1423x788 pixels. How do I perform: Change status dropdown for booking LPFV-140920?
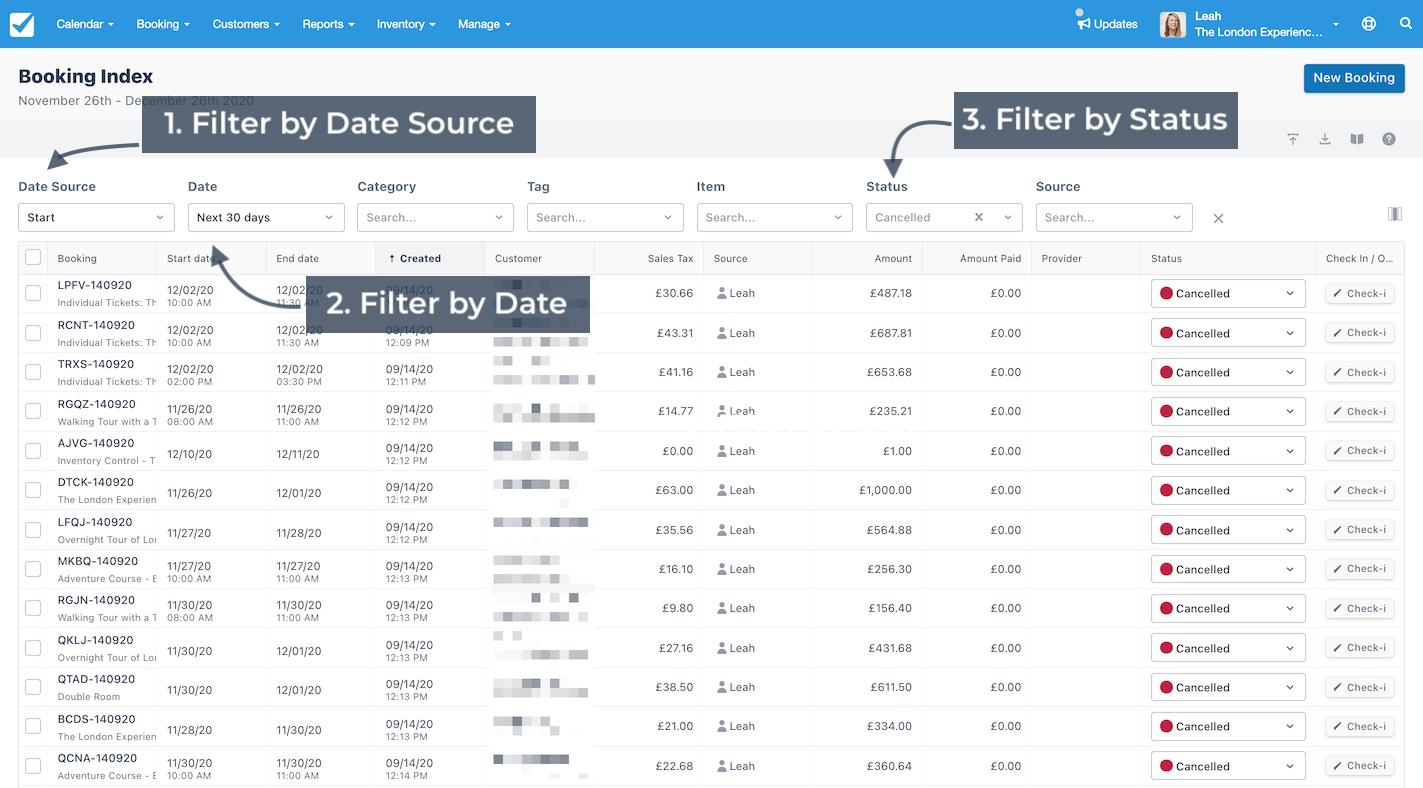(x=1228, y=293)
